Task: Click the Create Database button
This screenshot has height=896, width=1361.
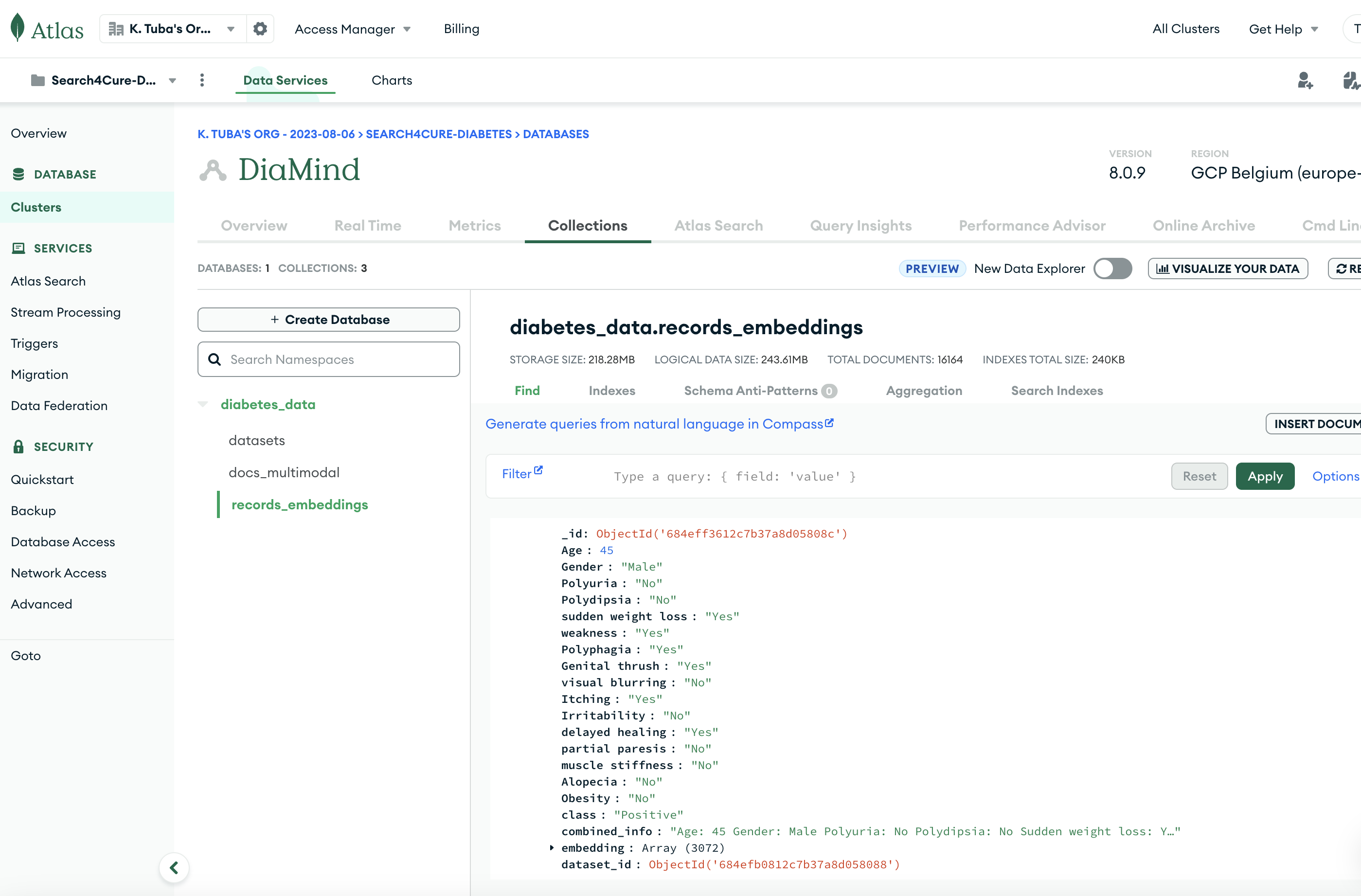Action: coord(328,320)
